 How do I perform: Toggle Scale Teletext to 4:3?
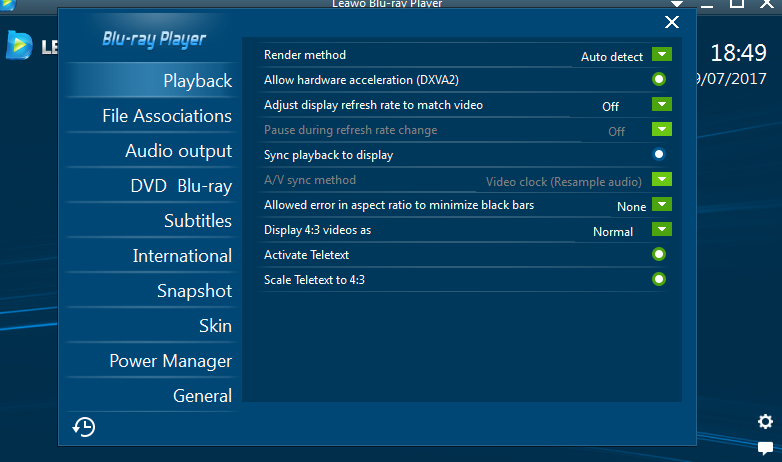659,279
